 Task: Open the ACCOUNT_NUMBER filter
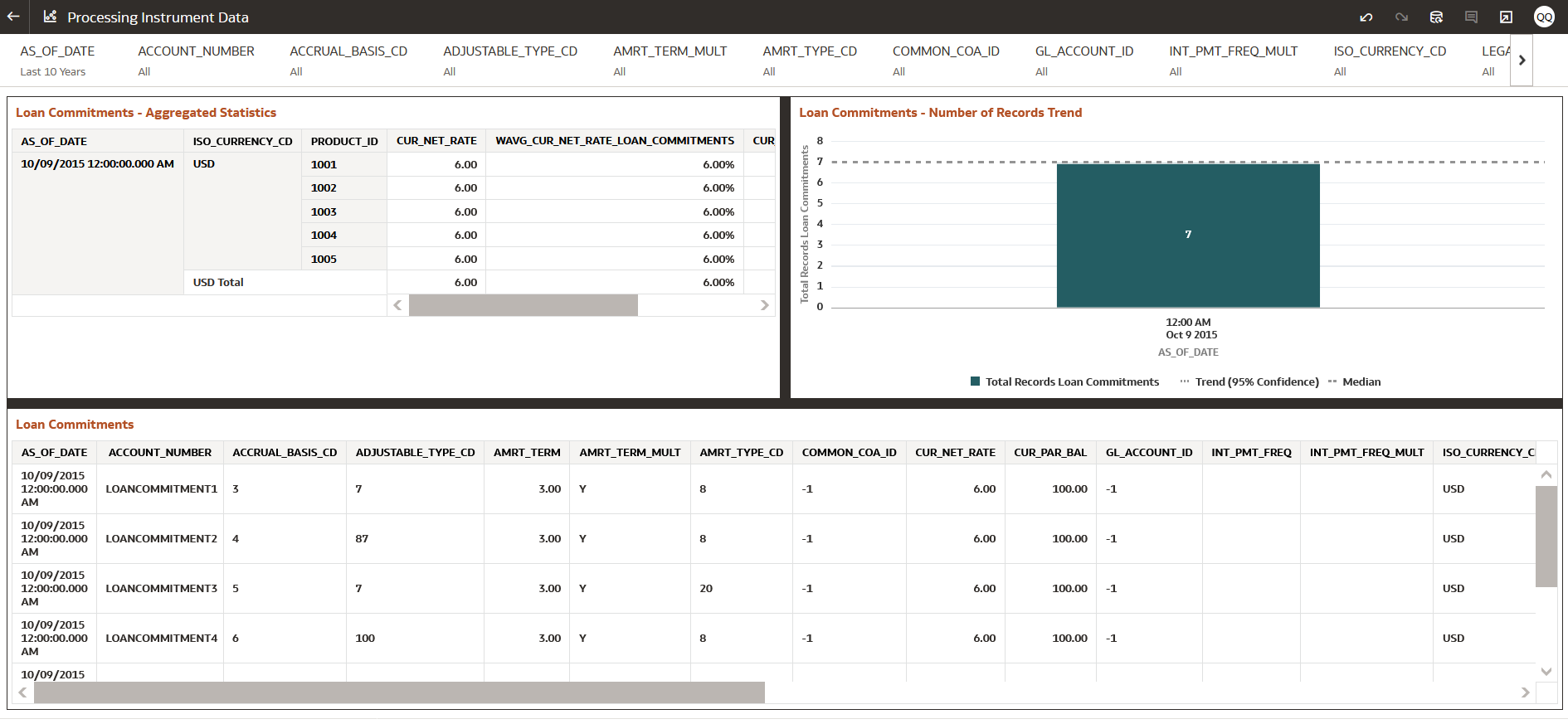[196, 61]
